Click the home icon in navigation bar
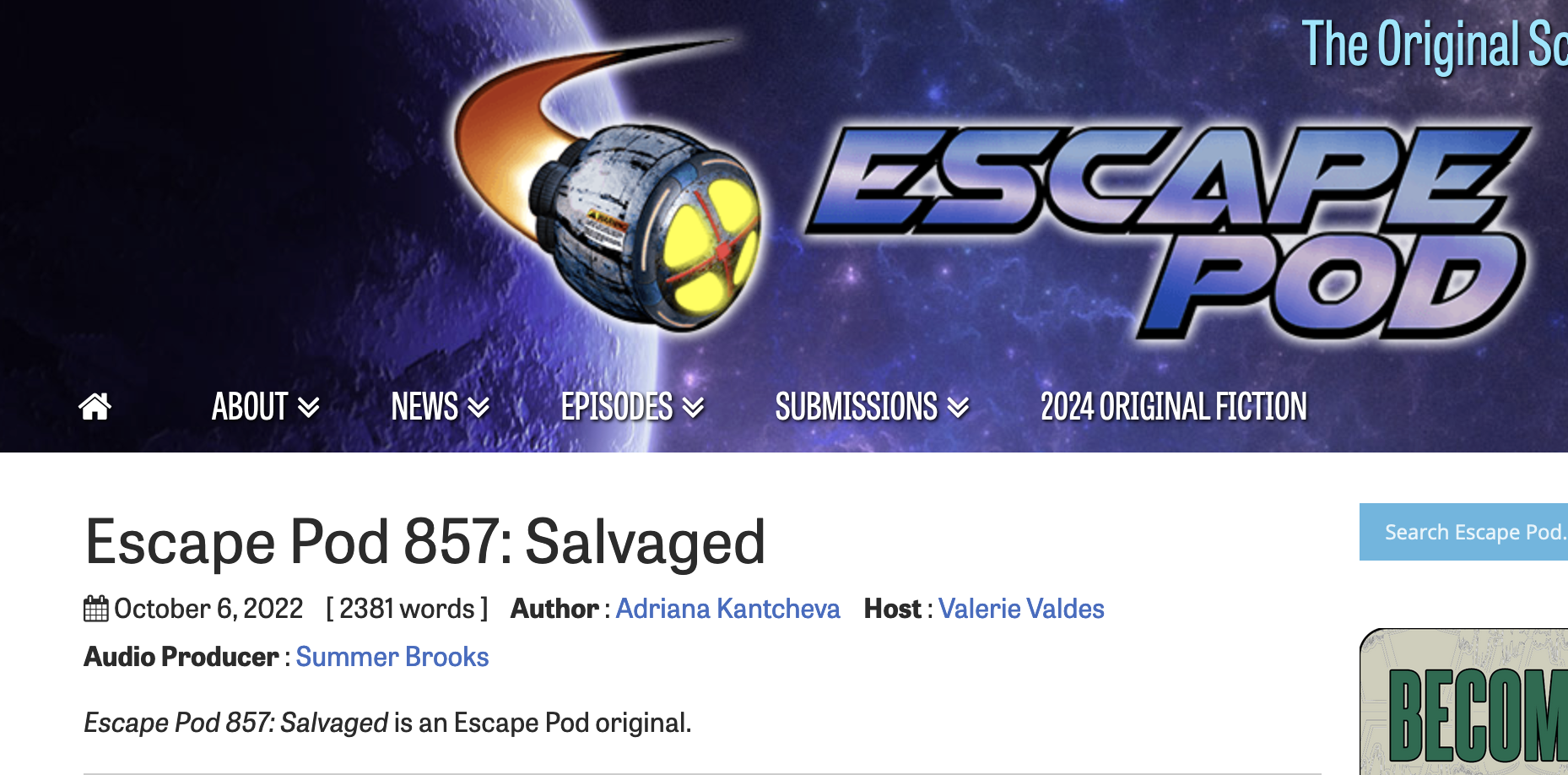This screenshot has height=775, width=1568. click(x=95, y=406)
